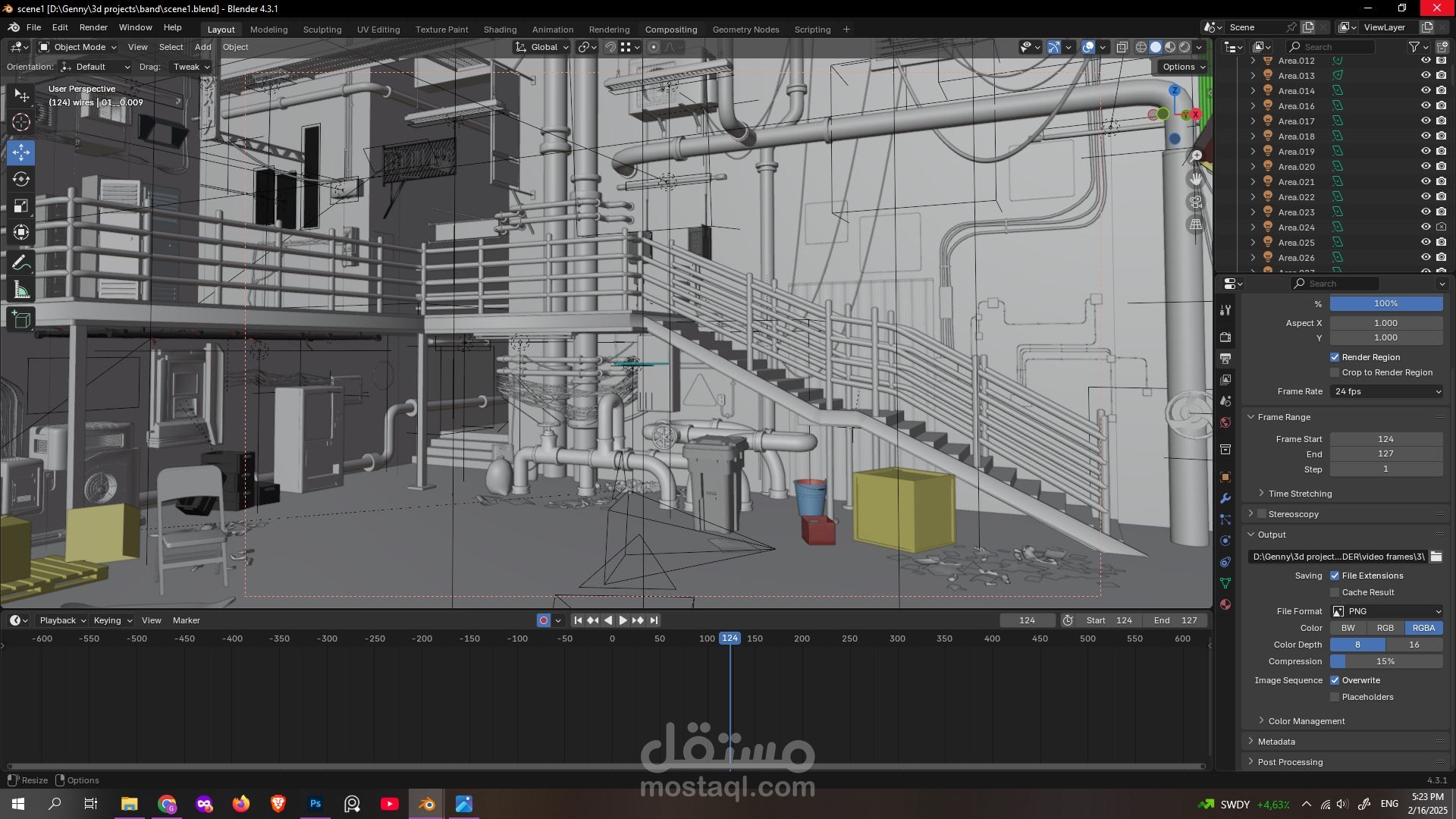This screenshot has width=1456, height=819.
Task: Switch to the Shading workspace tab
Action: point(500,30)
